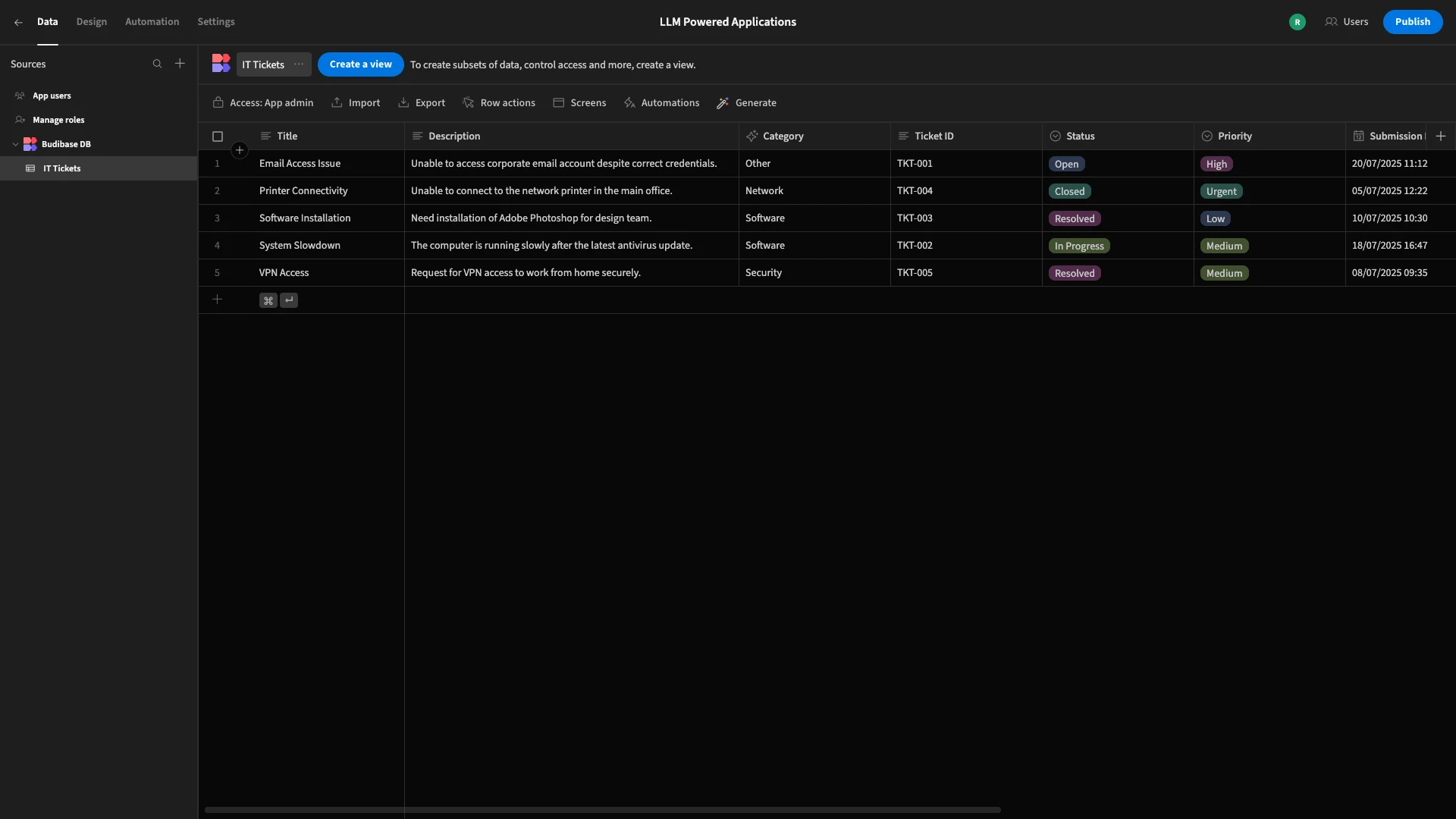Click the Network category cell
This screenshot has height=819, width=1456.
(814, 191)
